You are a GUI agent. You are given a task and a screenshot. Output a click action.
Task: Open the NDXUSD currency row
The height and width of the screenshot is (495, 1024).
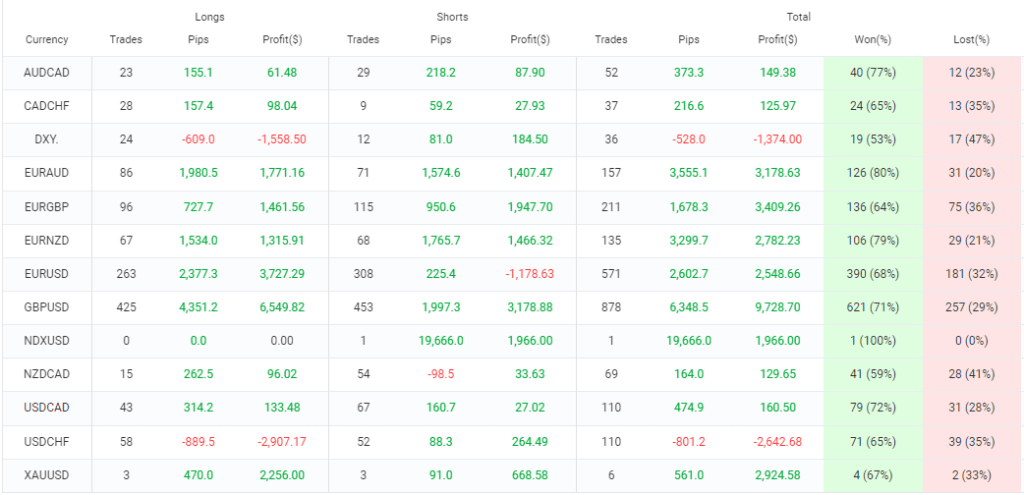pos(47,341)
